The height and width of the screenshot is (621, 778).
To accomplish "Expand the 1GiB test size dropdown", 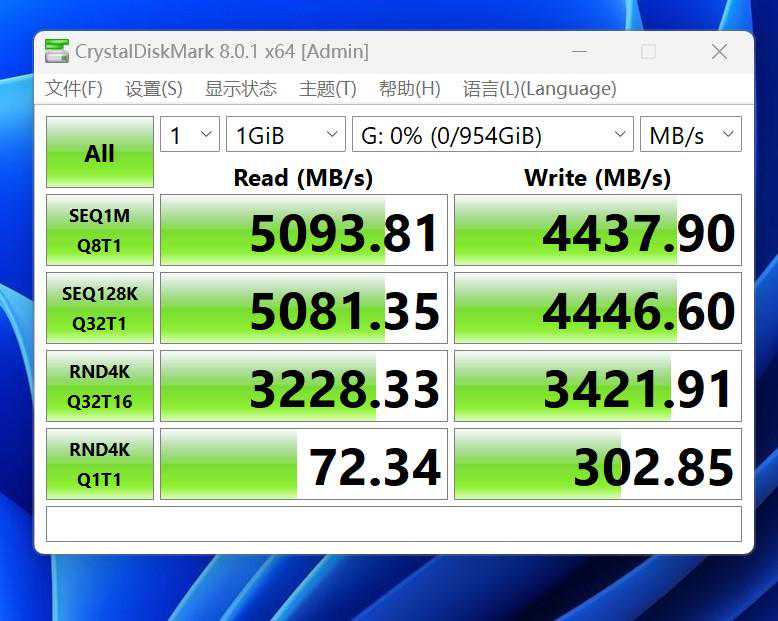I will [x=286, y=135].
